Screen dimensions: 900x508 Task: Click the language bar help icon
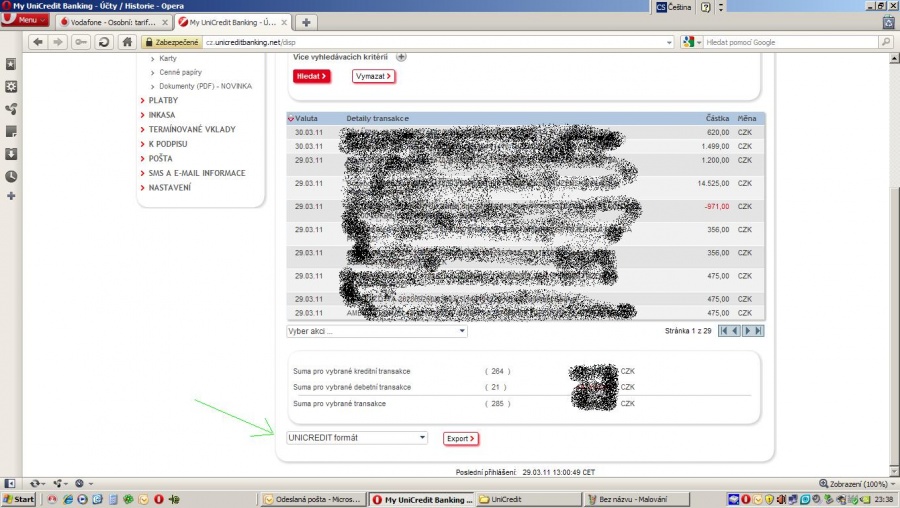706,7
